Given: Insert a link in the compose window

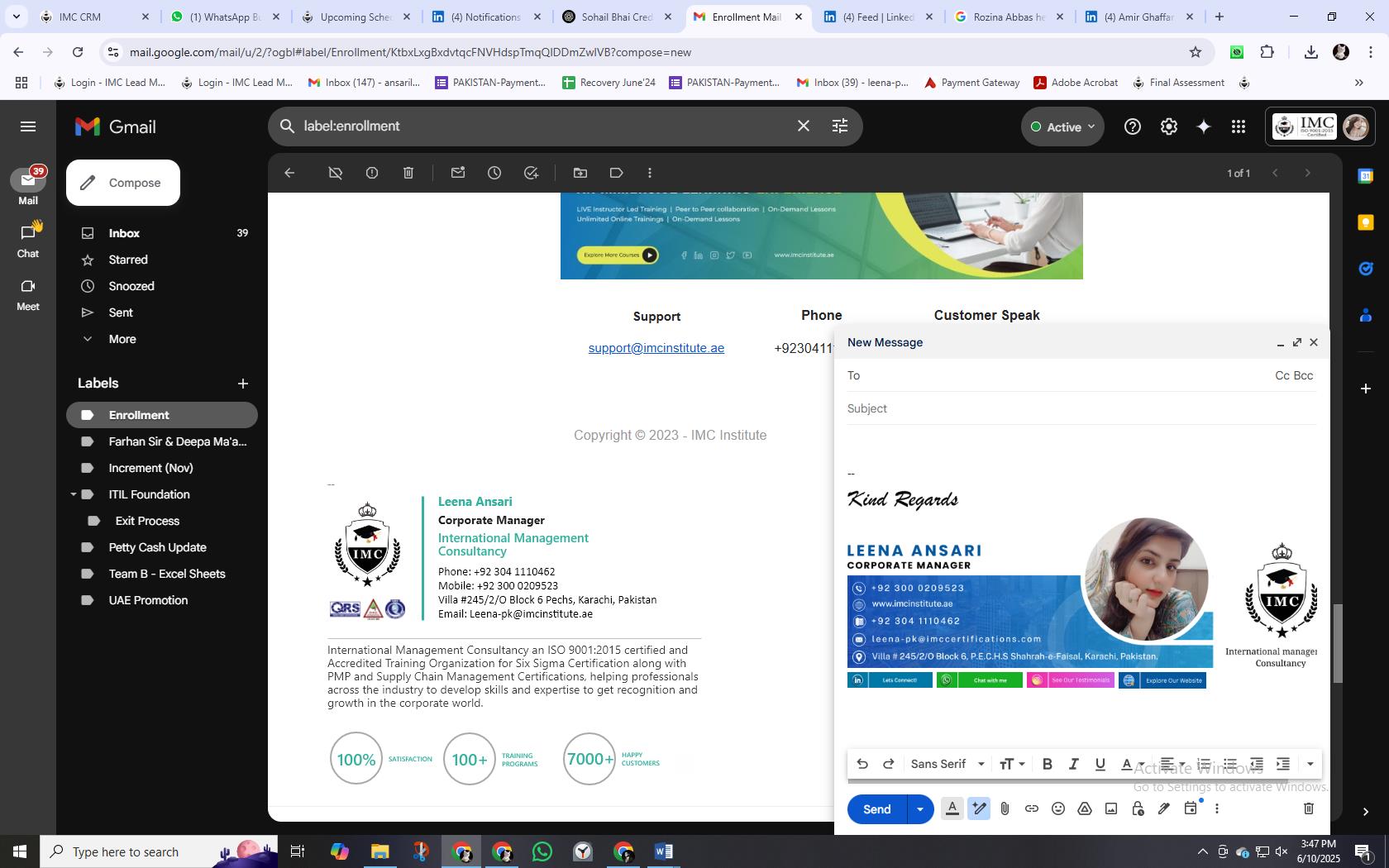Looking at the screenshot, I should (1031, 808).
